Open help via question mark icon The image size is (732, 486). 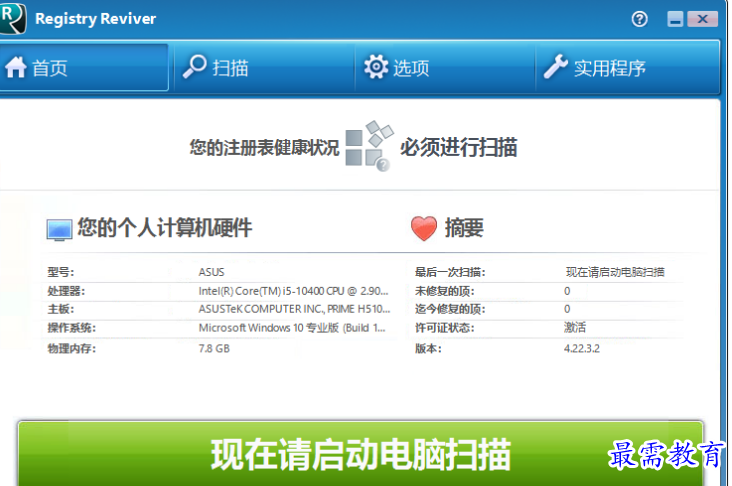pos(639,19)
